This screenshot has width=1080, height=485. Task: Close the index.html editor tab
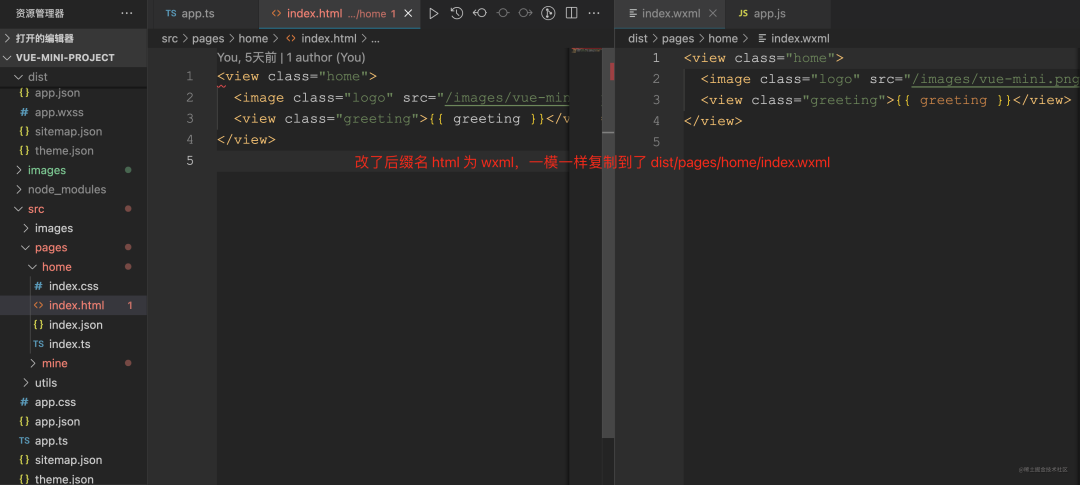click(408, 14)
